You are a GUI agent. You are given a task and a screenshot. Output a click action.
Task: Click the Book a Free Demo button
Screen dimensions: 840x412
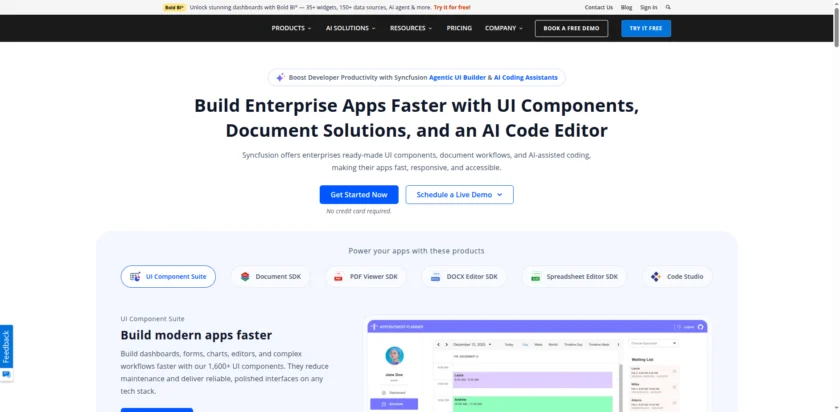[x=571, y=28]
